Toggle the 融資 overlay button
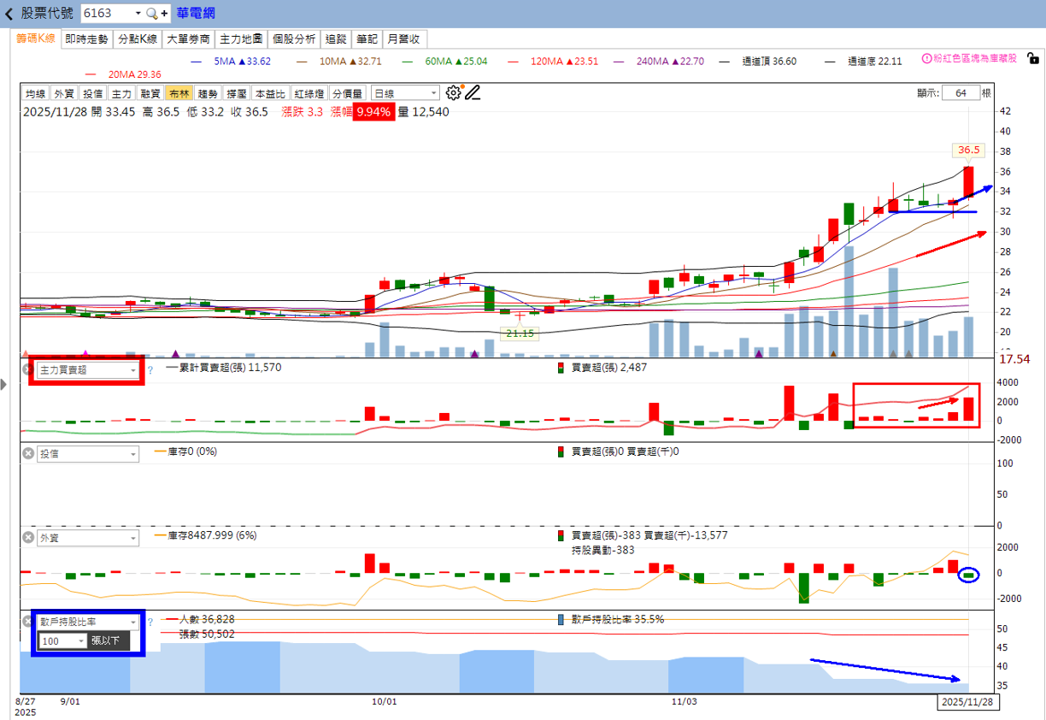This screenshot has height=720, width=1046. click(x=150, y=93)
